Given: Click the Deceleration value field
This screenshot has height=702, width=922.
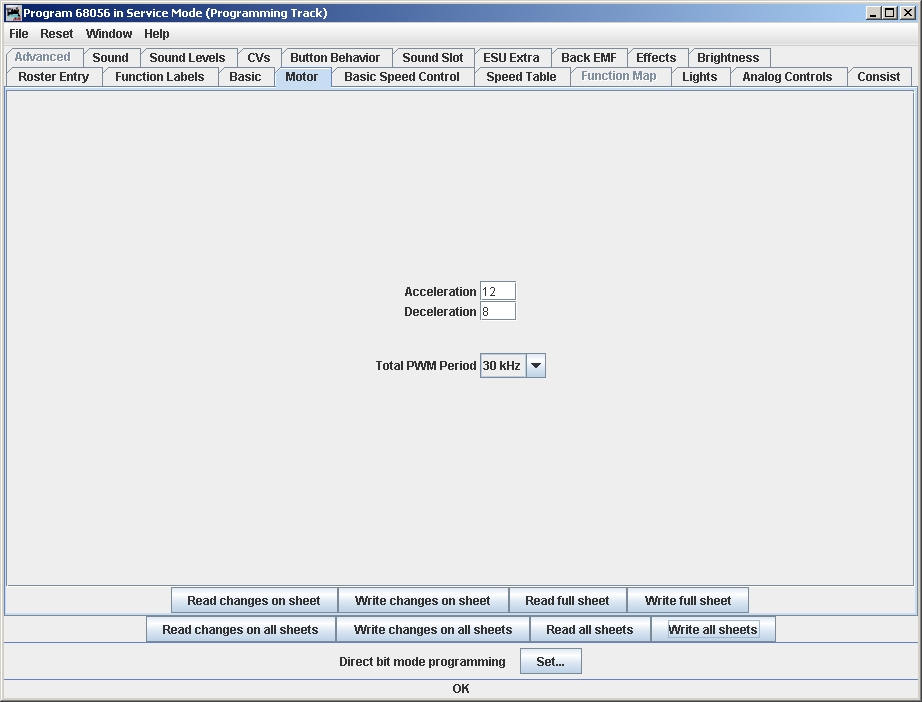Looking at the screenshot, I should pyautogui.click(x=497, y=311).
